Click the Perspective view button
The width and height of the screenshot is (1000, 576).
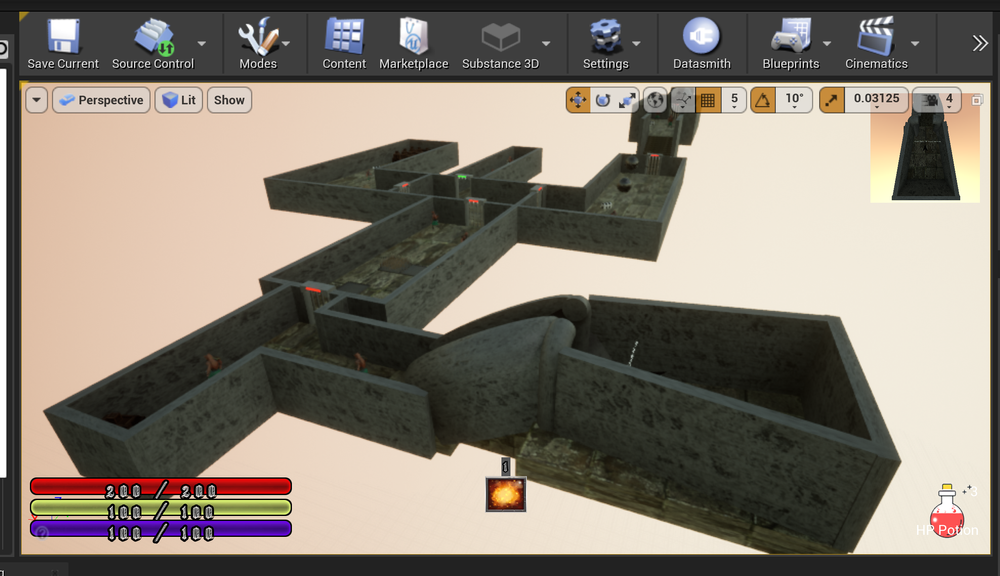(100, 100)
